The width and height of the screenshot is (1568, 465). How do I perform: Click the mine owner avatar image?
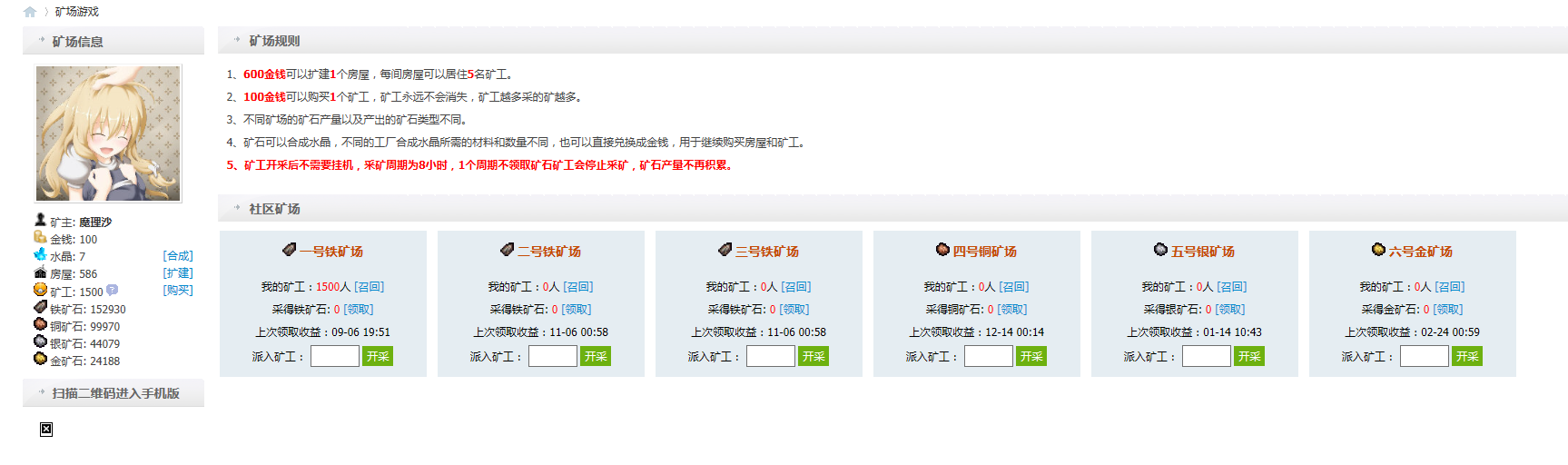[x=108, y=134]
